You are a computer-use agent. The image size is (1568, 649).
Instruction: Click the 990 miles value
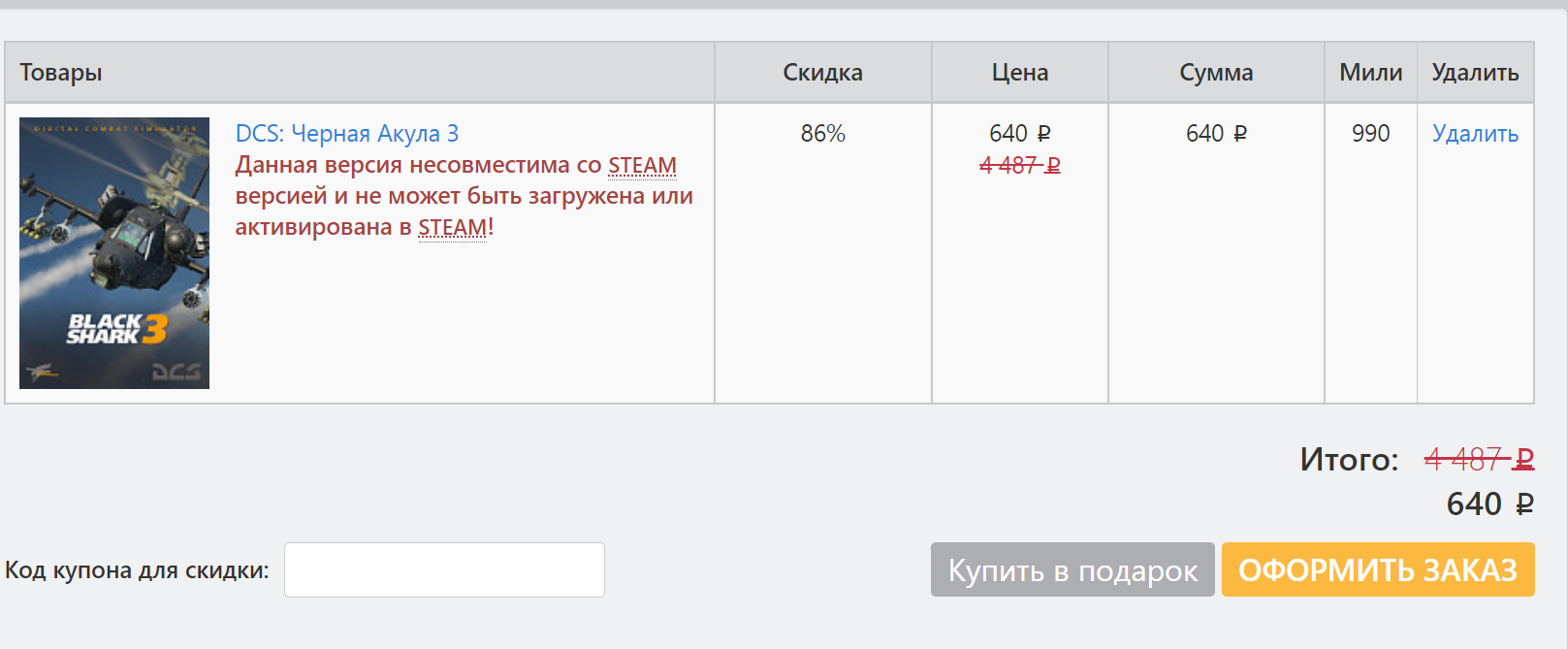(x=1371, y=134)
